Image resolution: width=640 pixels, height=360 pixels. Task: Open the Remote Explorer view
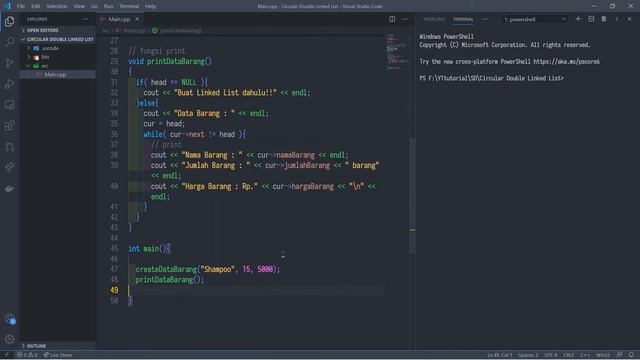[9, 104]
